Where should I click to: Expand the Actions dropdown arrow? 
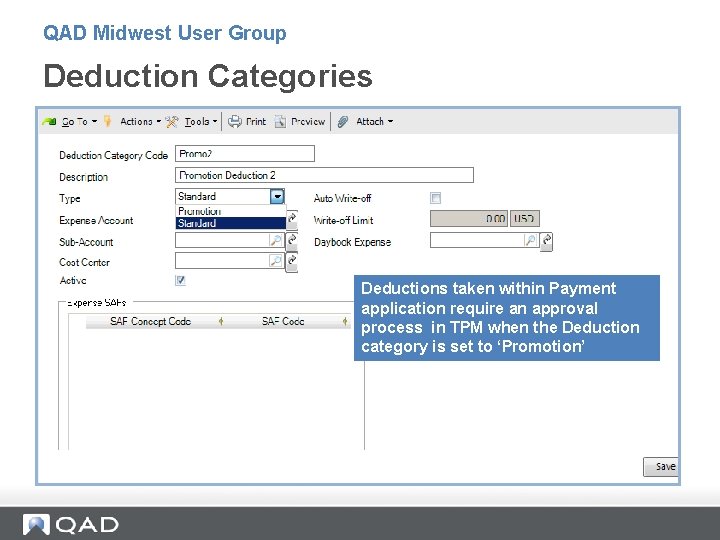tap(159, 122)
